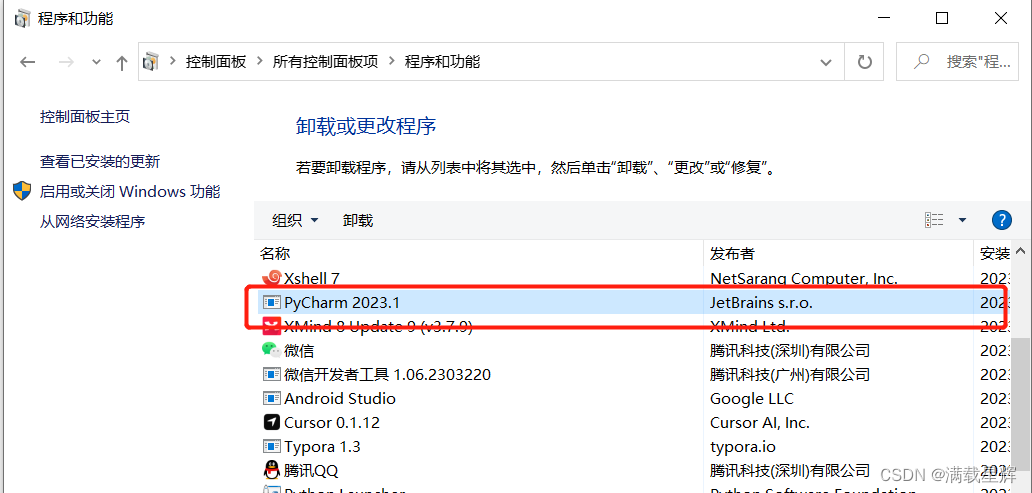This screenshot has height=493, width=1032.
Task: Click the Typora program icon
Action: tap(271, 446)
